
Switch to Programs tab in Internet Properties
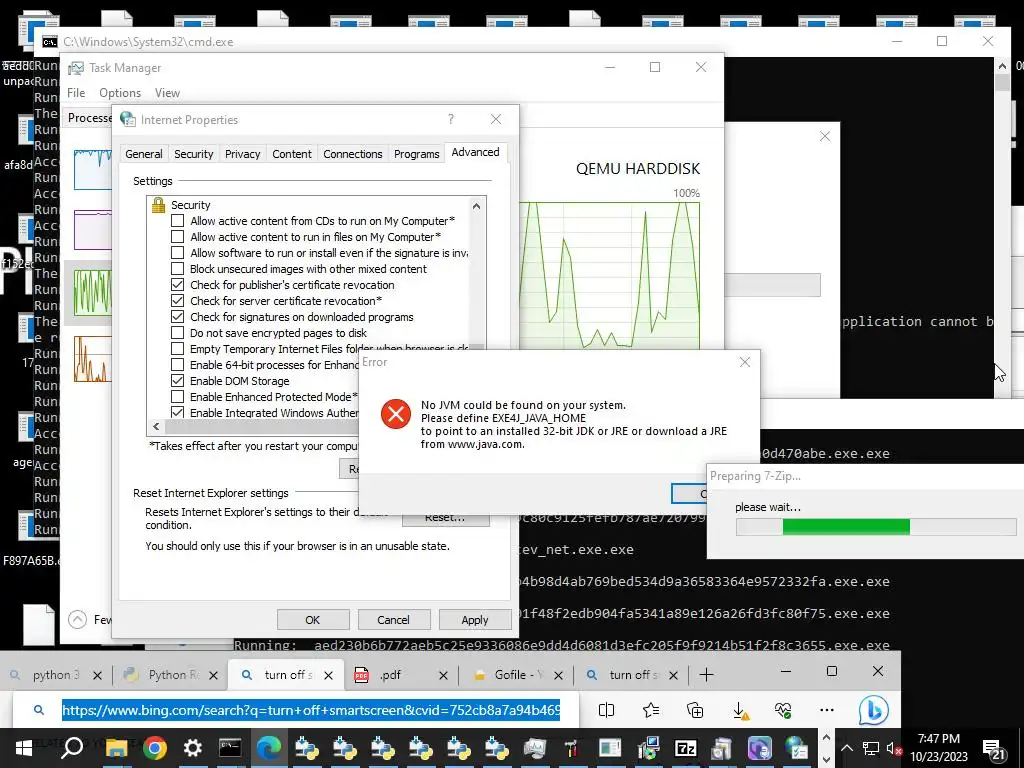[x=417, y=154]
